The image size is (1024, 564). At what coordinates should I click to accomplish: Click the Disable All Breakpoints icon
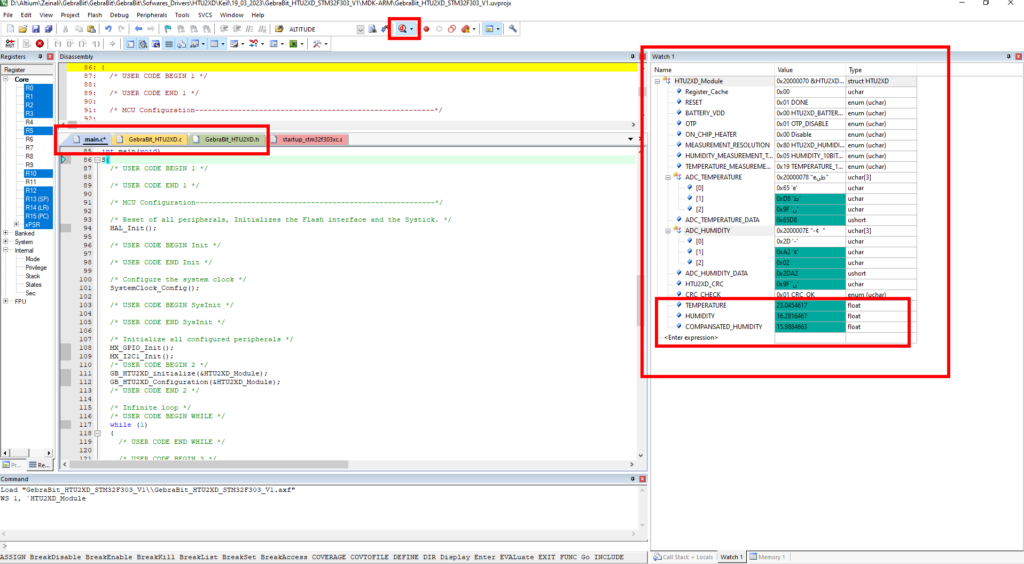[451, 29]
